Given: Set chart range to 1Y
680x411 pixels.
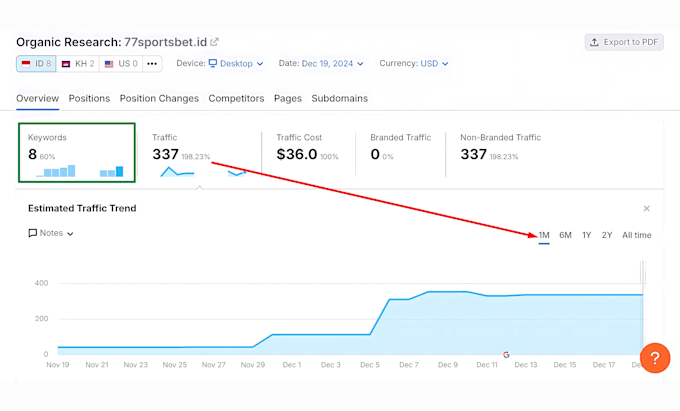Looking at the screenshot, I should coord(586,235).
